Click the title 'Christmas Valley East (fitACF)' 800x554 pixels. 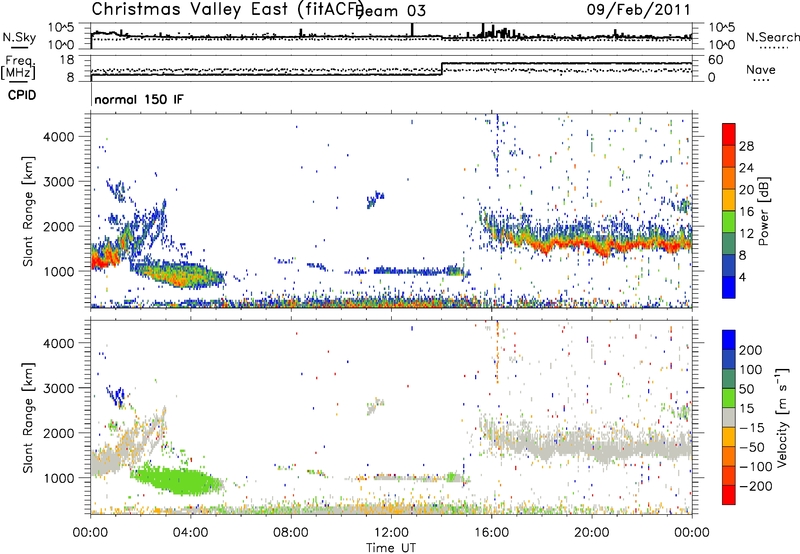(x=228, y=10)
